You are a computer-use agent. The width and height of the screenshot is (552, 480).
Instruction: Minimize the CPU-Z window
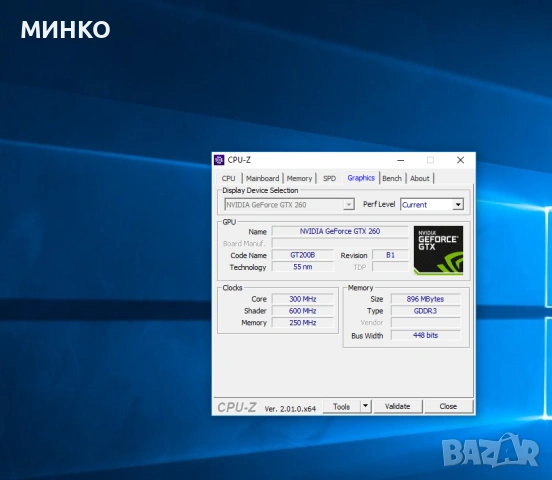401,160
